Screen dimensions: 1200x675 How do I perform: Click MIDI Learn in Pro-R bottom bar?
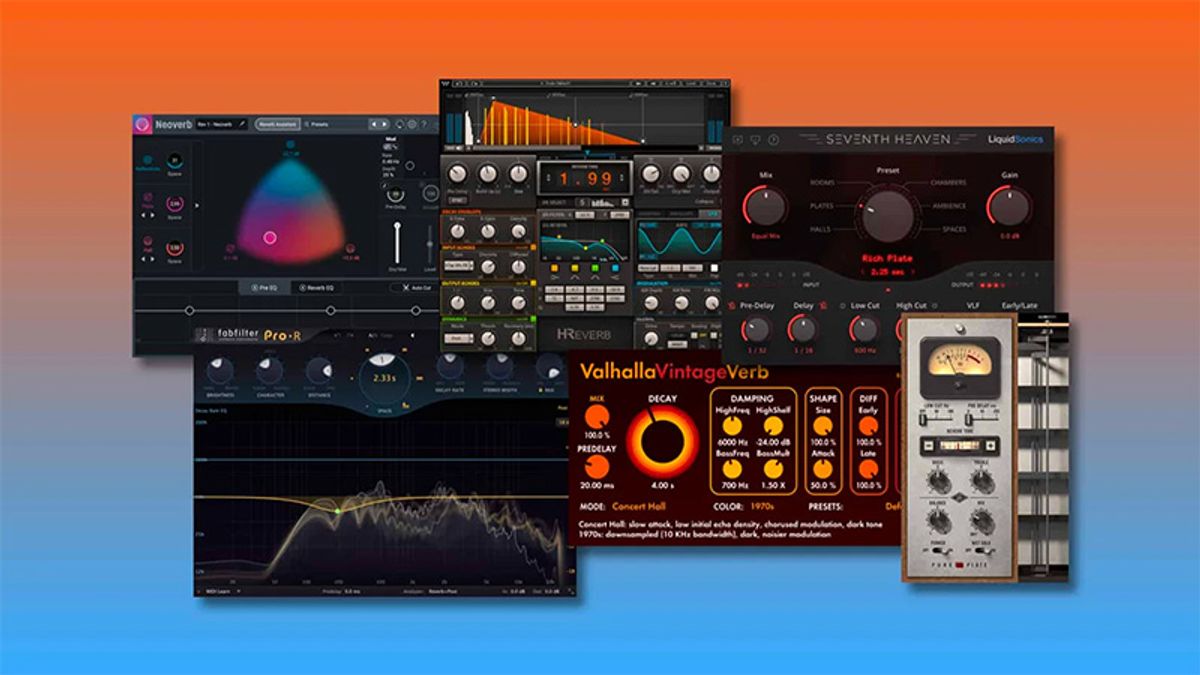pos(216,591)
